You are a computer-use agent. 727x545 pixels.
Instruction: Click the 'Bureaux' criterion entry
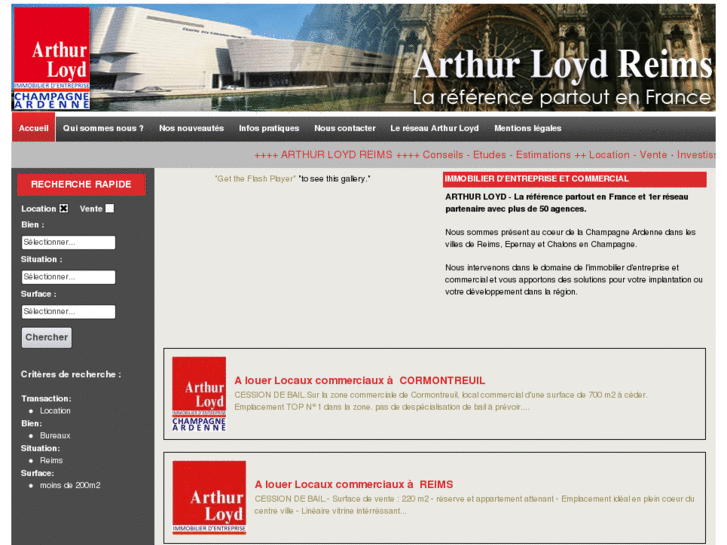55,436
